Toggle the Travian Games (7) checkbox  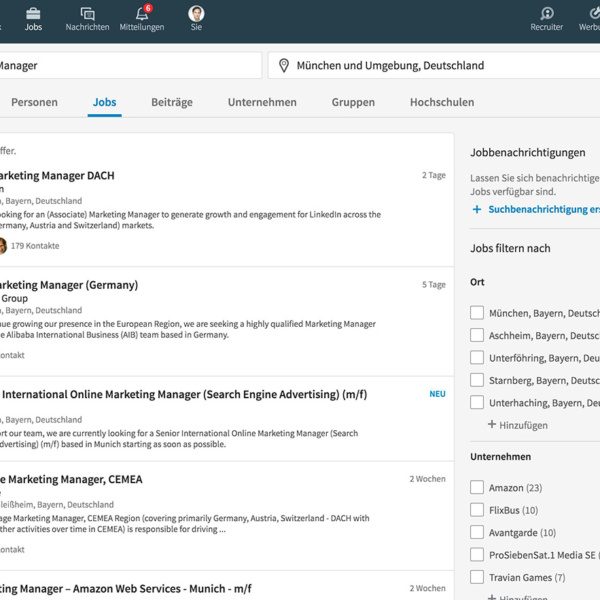[x=477, y=577]
